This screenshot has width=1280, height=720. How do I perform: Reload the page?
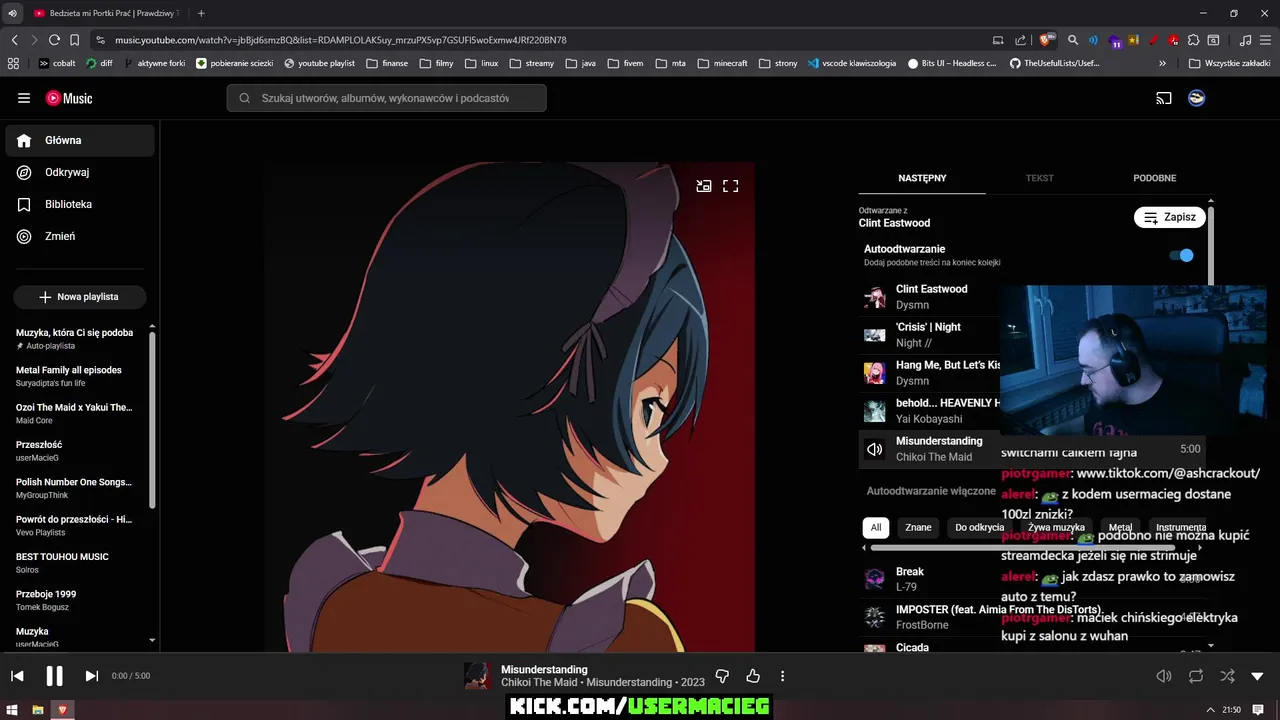[x=54, y=40]
